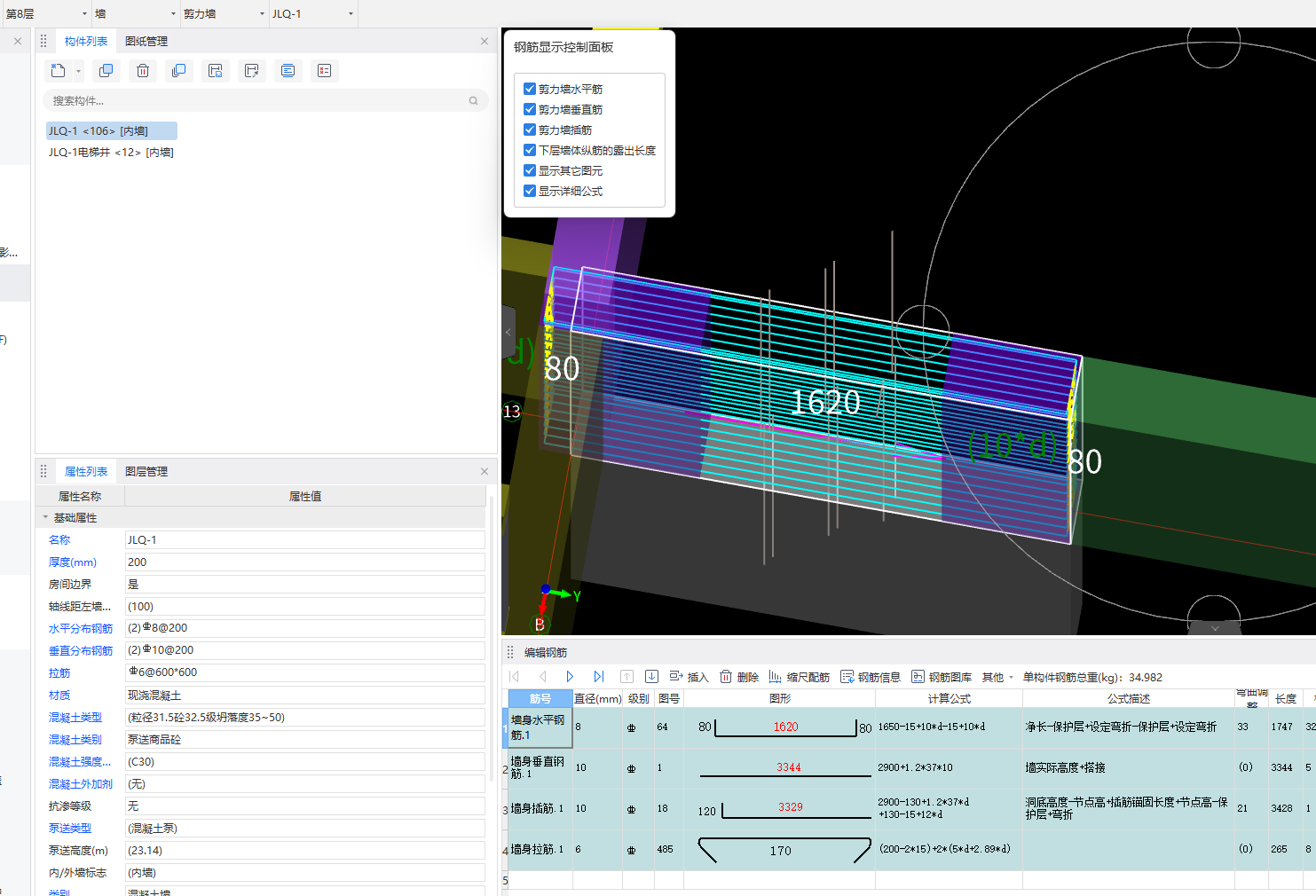Select the 墙身水平钢筋.1 row

[910, 727]
